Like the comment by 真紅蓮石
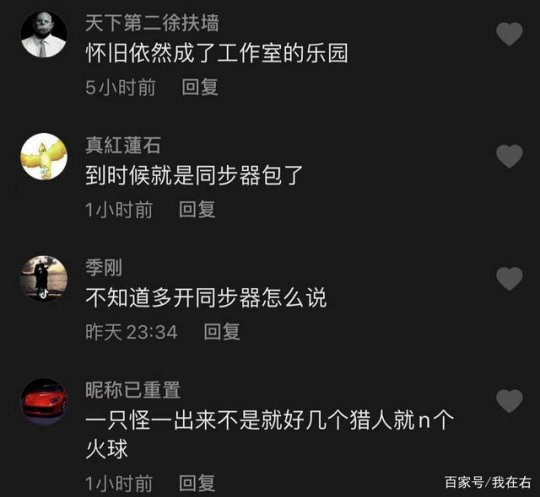 [509, 156]
